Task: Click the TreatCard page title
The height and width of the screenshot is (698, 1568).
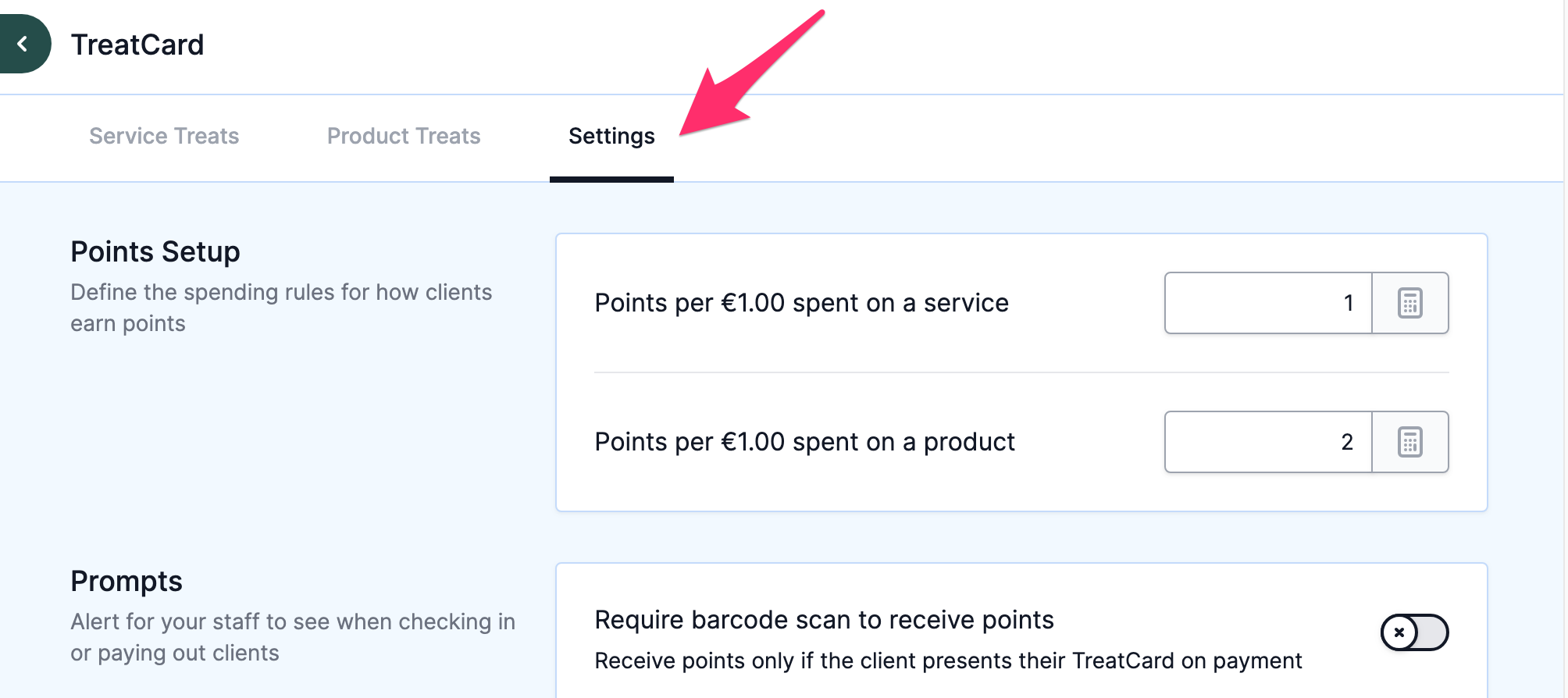Action: point(137,45)
